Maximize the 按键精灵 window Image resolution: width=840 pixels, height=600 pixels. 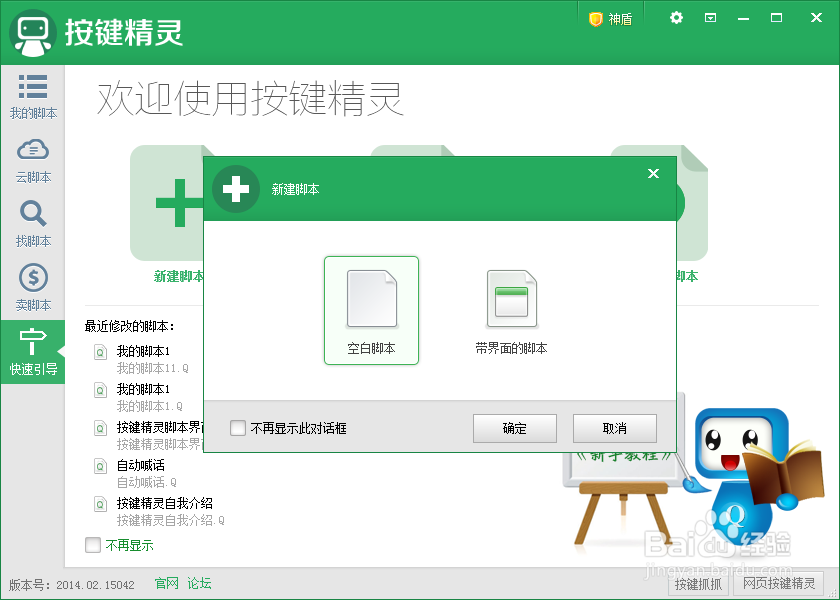tap(776, 18)
